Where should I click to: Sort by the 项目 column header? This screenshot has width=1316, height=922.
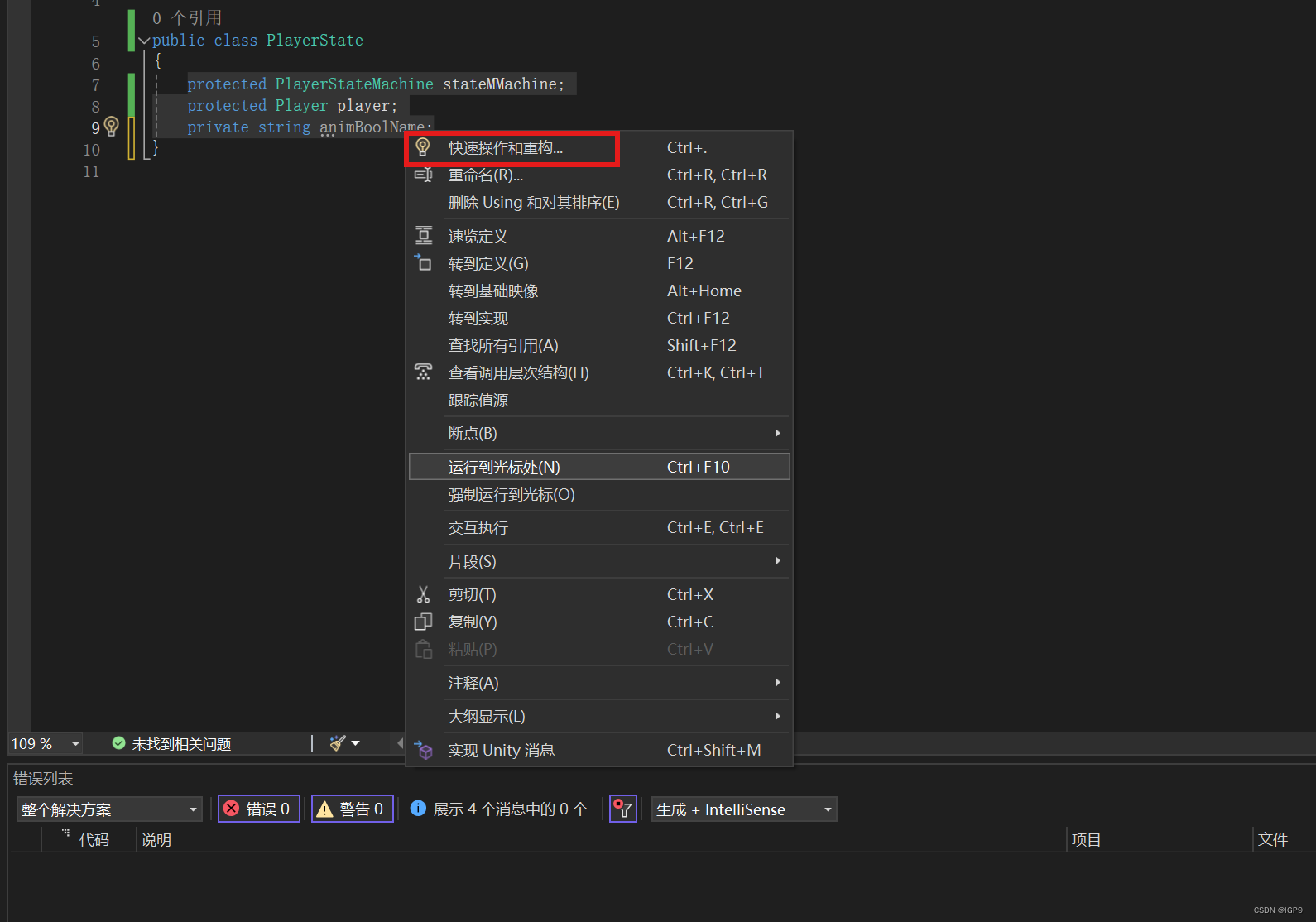(1086, 840)
